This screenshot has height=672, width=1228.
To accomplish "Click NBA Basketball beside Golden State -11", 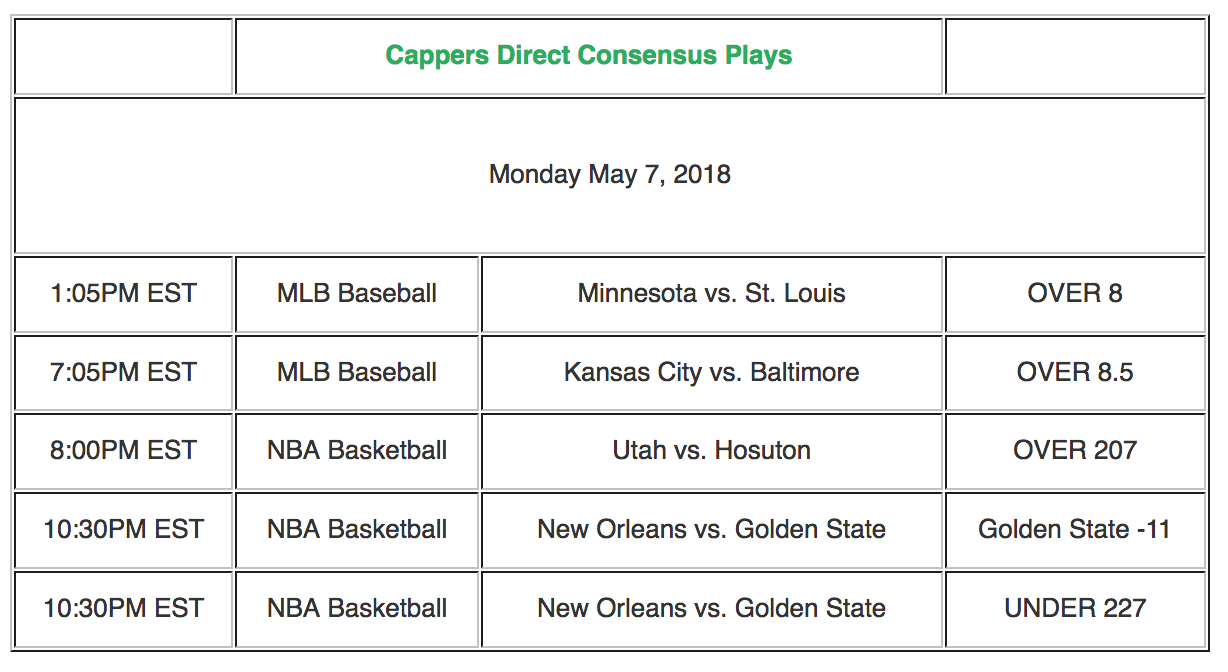I will [x=357, y=530].
